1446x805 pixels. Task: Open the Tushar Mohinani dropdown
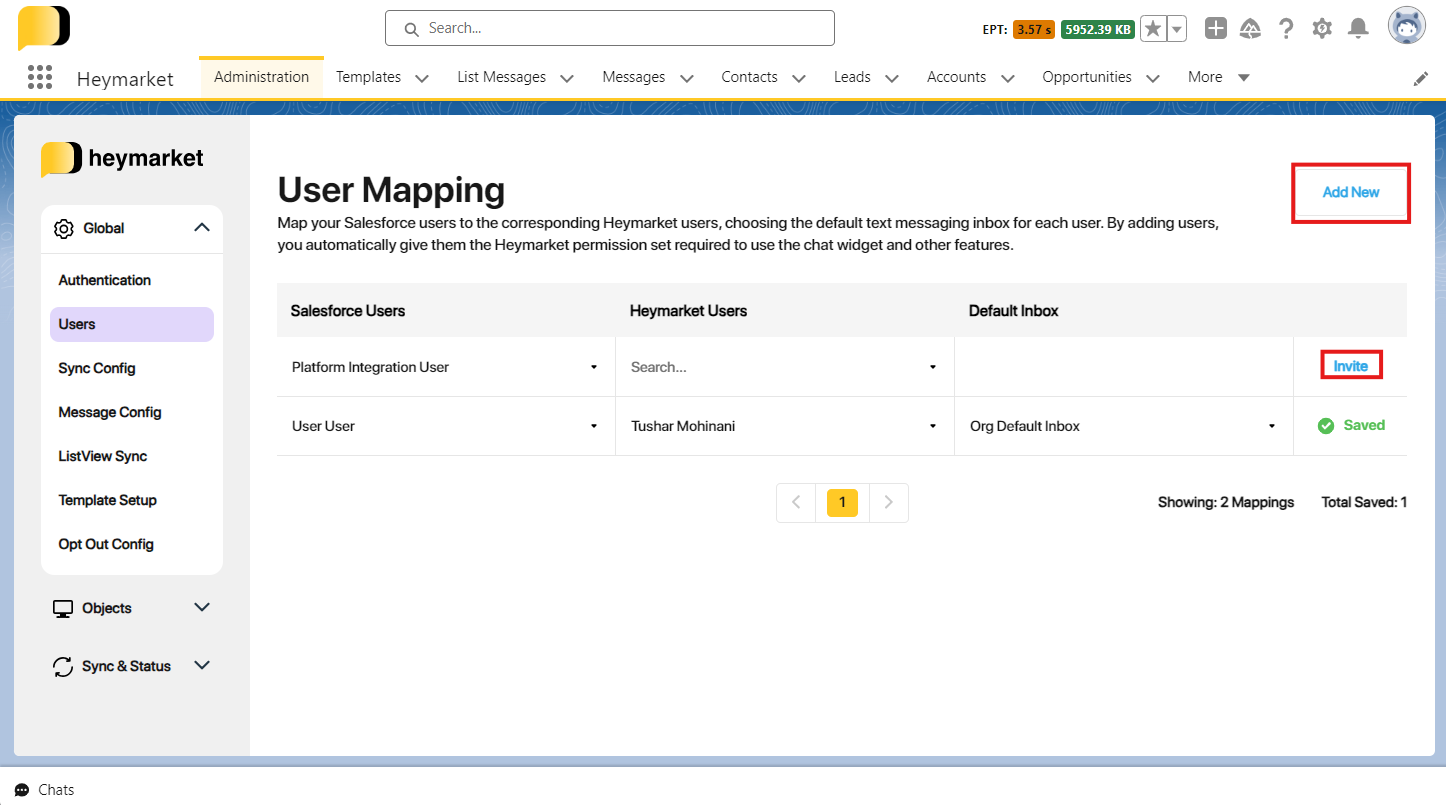point(785,427)
